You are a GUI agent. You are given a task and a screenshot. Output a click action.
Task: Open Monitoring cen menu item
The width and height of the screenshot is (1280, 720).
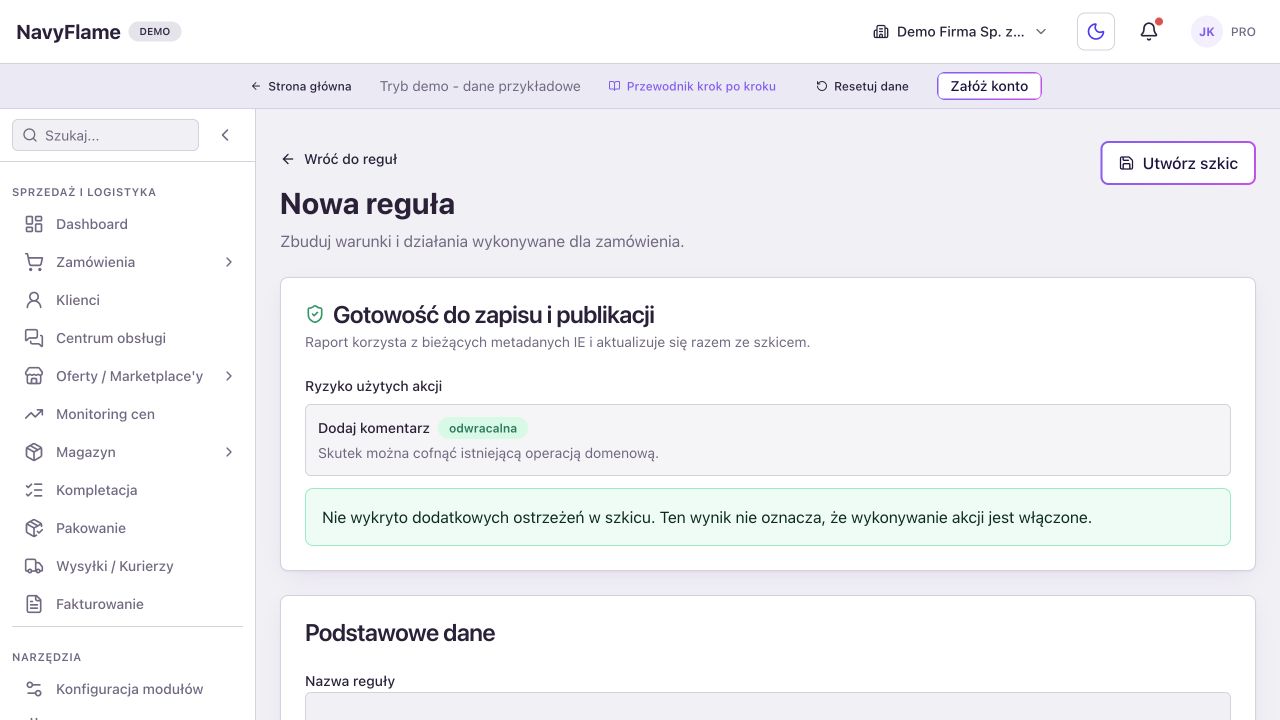coord(127,414)
